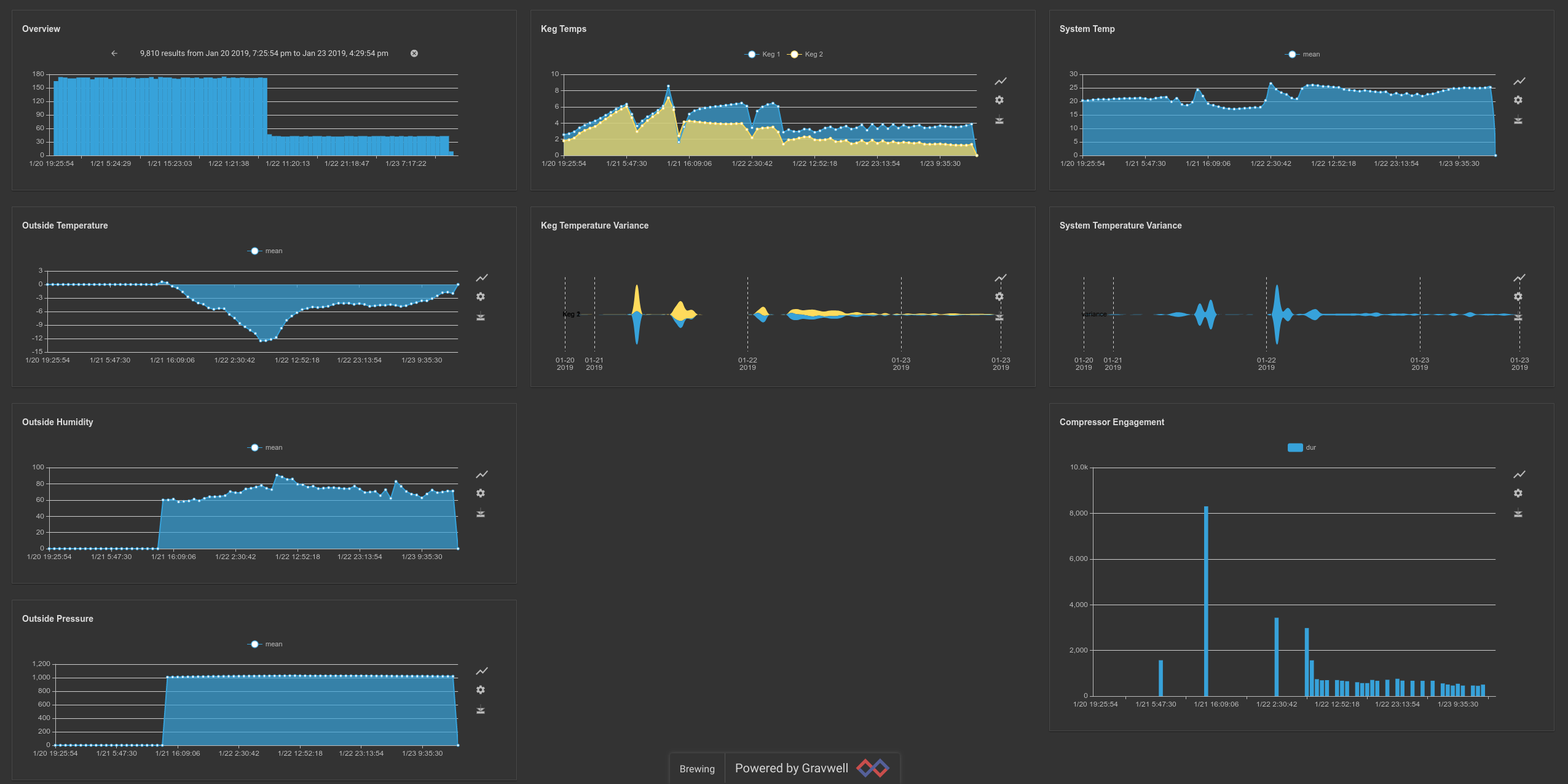Change chart type in Outside Humidity panel
1568x784 pixels.
(x=482, y=474)
